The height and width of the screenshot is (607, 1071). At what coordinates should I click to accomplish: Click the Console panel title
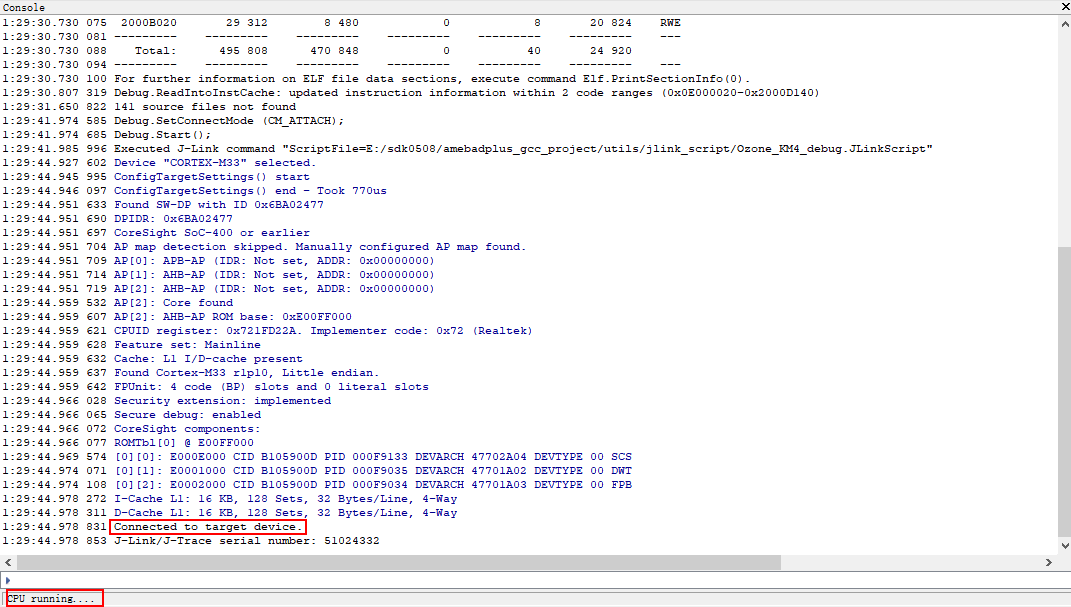point(23,7)
